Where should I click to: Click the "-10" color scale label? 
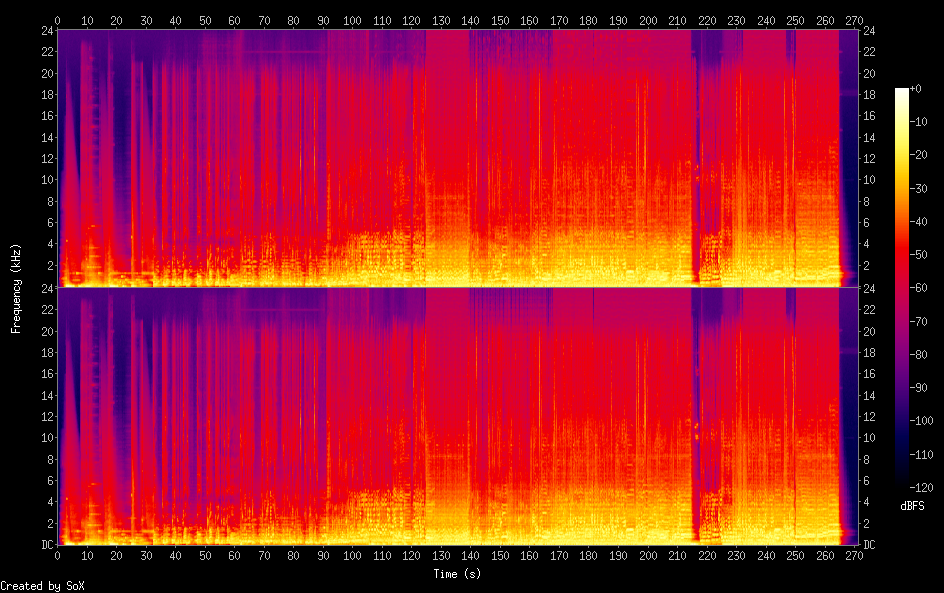click(918, 122)
